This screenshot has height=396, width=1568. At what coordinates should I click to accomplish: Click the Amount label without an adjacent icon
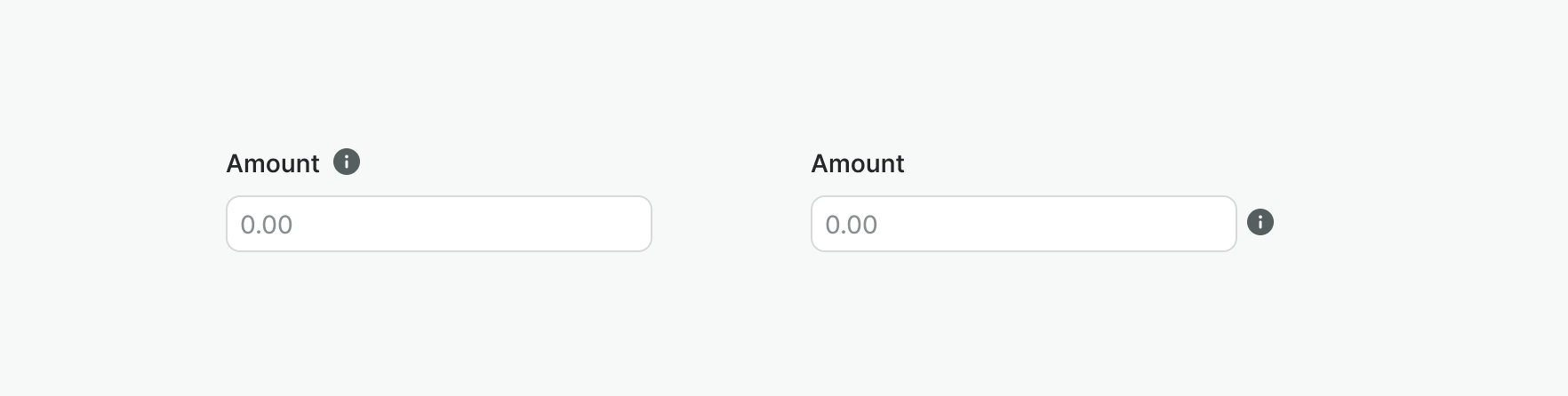click(858, 163)
